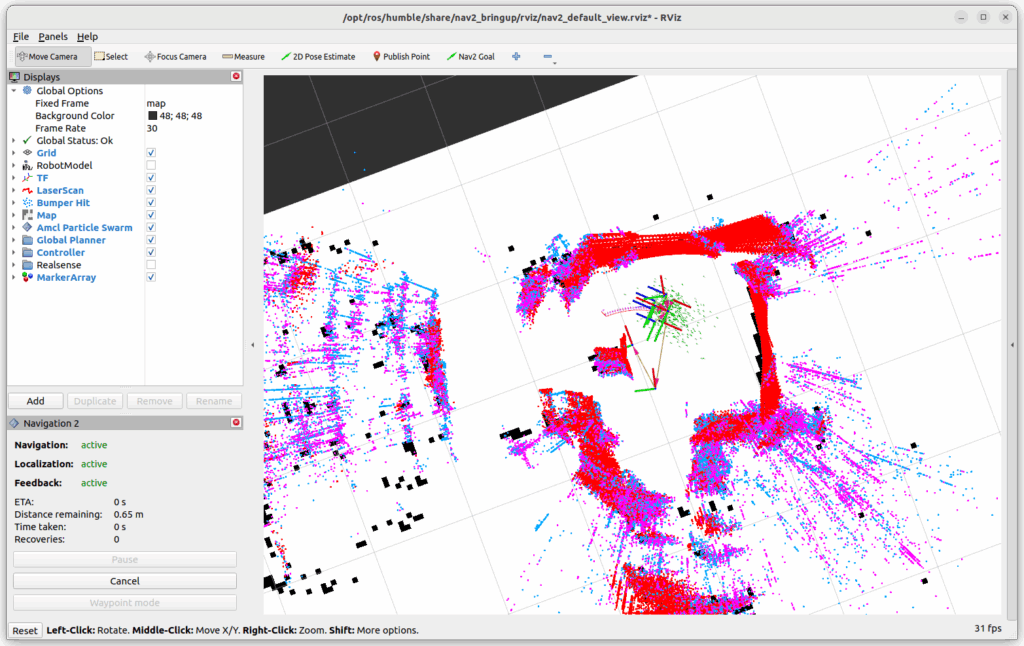Close the Displays panel
1024x646 pixels.
click(236, 77)
